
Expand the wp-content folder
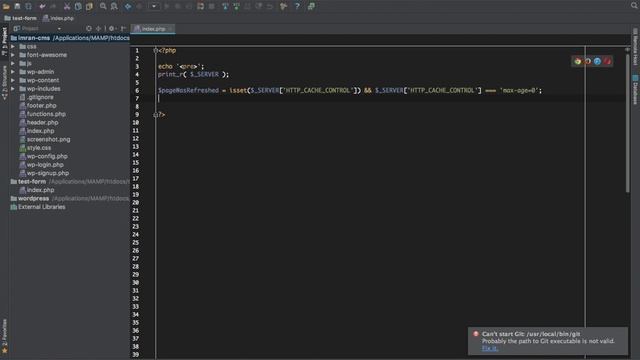[x=13, y=80]
